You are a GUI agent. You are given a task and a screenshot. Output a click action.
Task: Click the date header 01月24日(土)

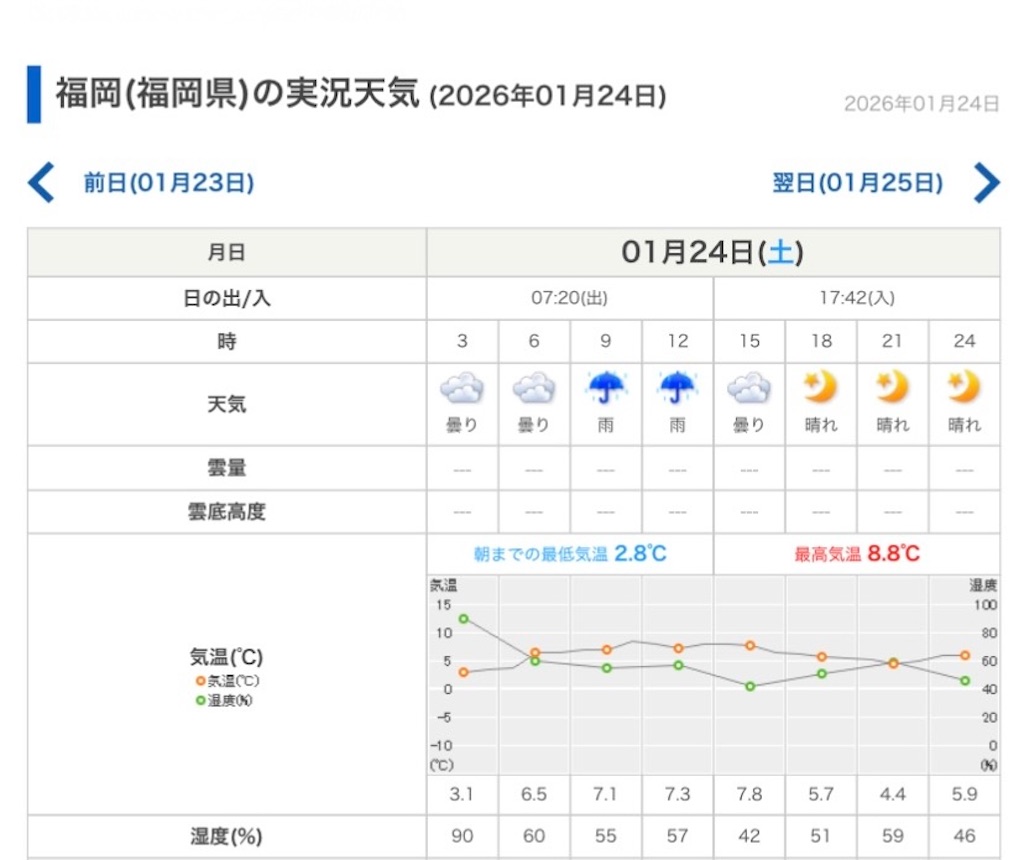point(712,252)
